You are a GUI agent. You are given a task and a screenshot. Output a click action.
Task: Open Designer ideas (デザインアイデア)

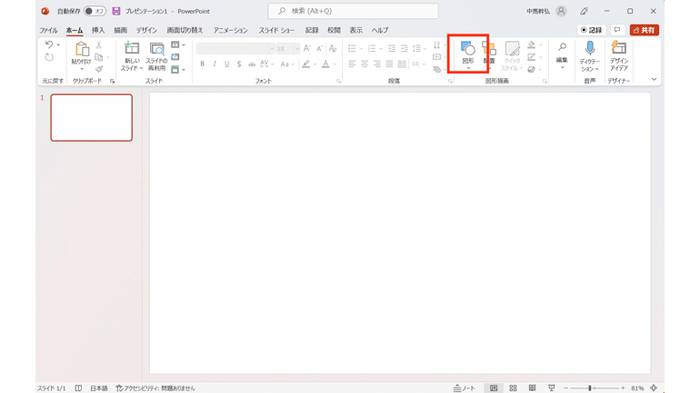pos(619,56)
